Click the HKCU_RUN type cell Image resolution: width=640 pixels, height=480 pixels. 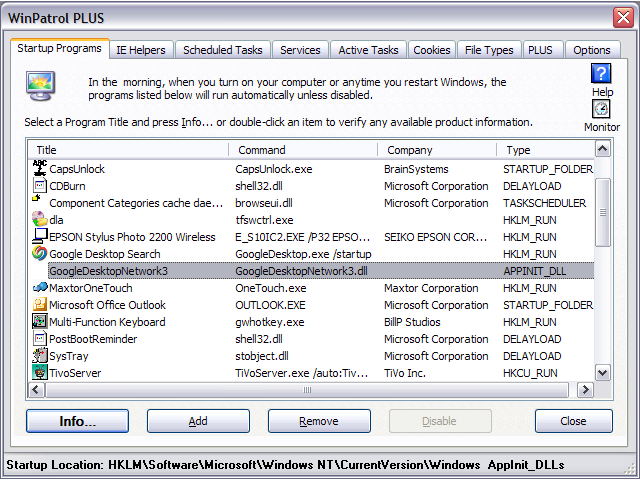(530, 373)
